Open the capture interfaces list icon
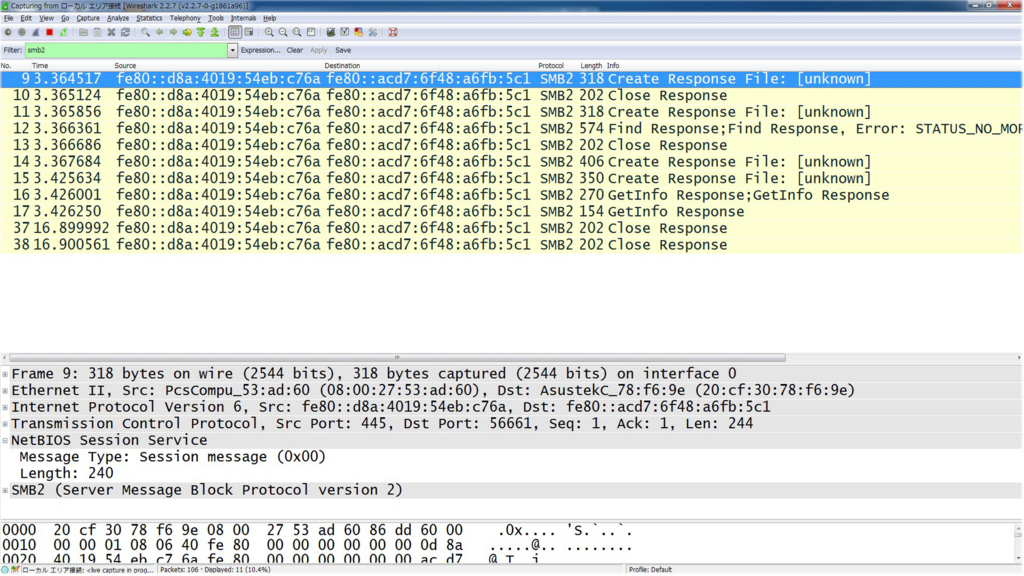1024x576 pixels. tap(8, 32)
